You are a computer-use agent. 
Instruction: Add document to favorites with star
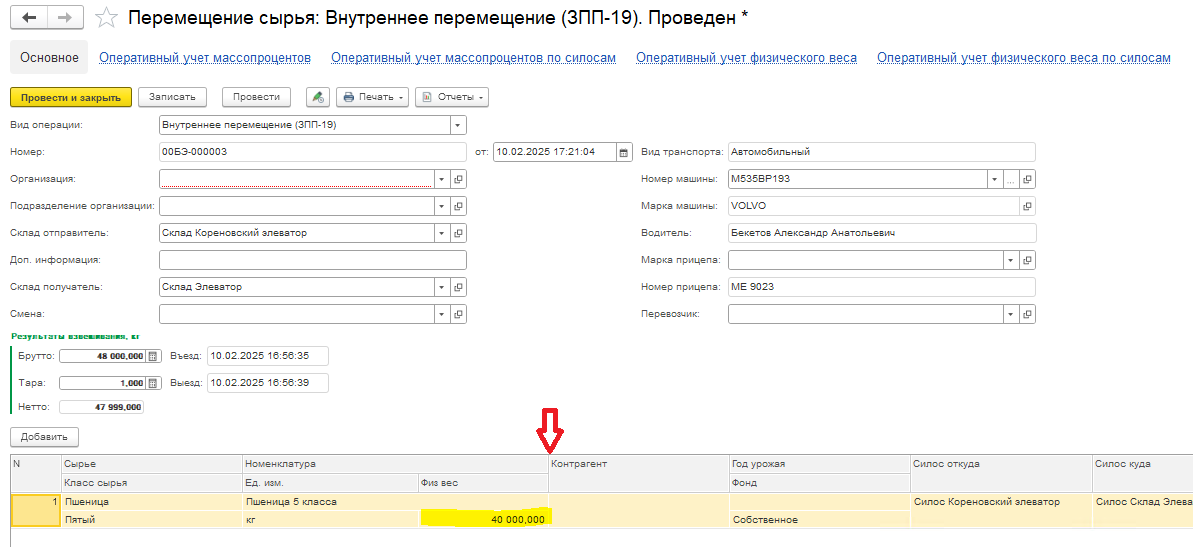pos(105,19)
